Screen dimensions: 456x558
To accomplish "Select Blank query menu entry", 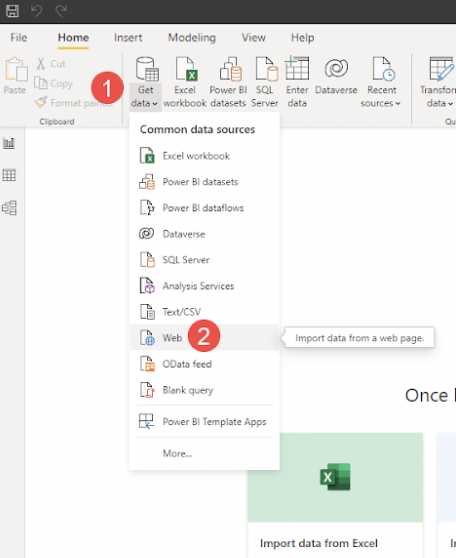I will pos(204,390).
